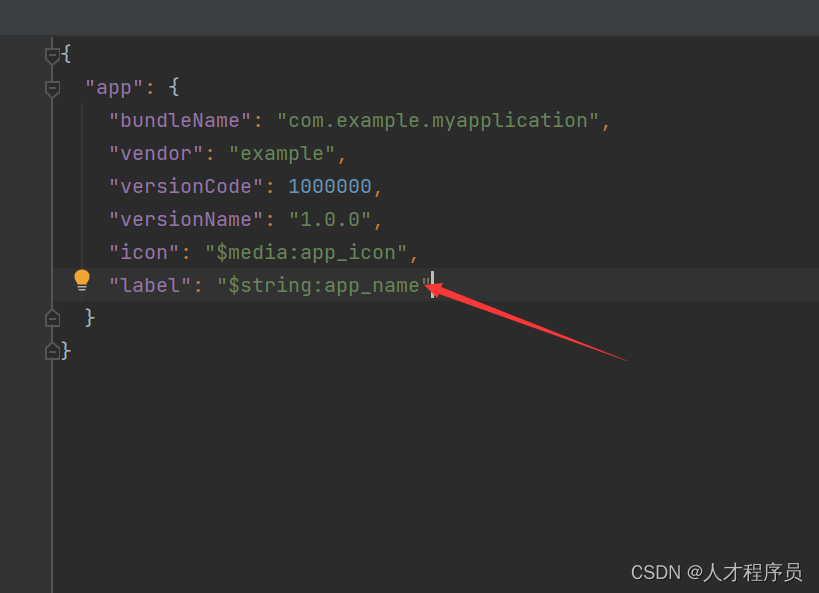This screenshot has height=593, width=819.
Task: Click the "icon" key
Action: 144,253
